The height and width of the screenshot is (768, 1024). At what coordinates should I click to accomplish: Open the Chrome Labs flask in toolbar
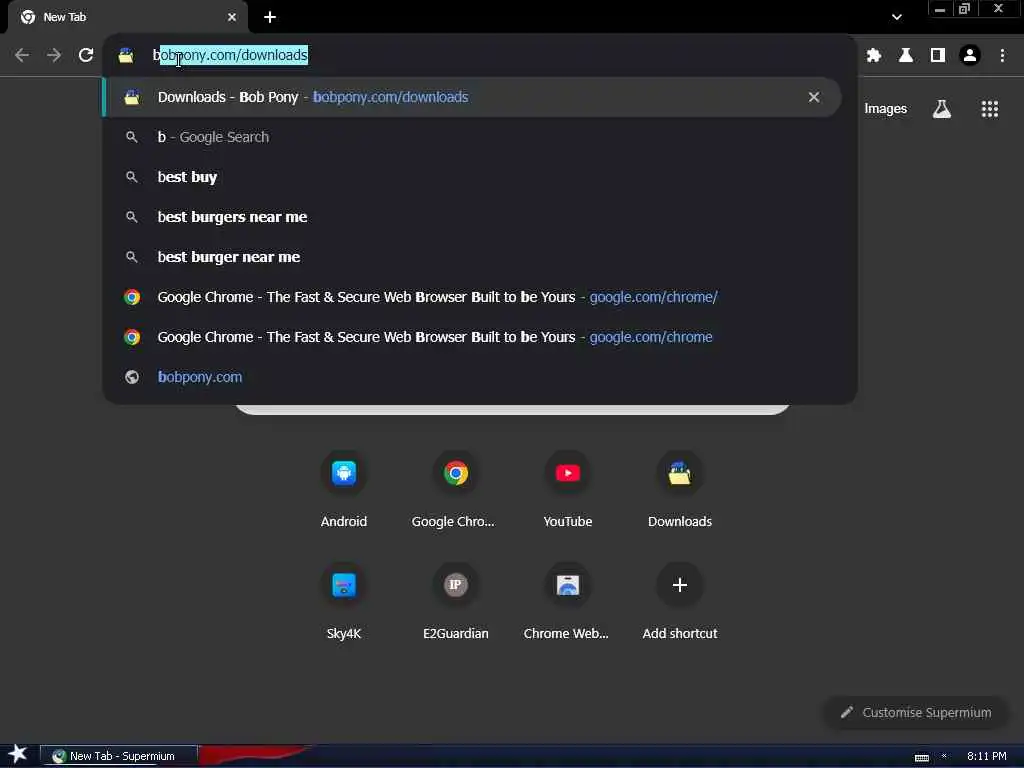tap(906, 56)
